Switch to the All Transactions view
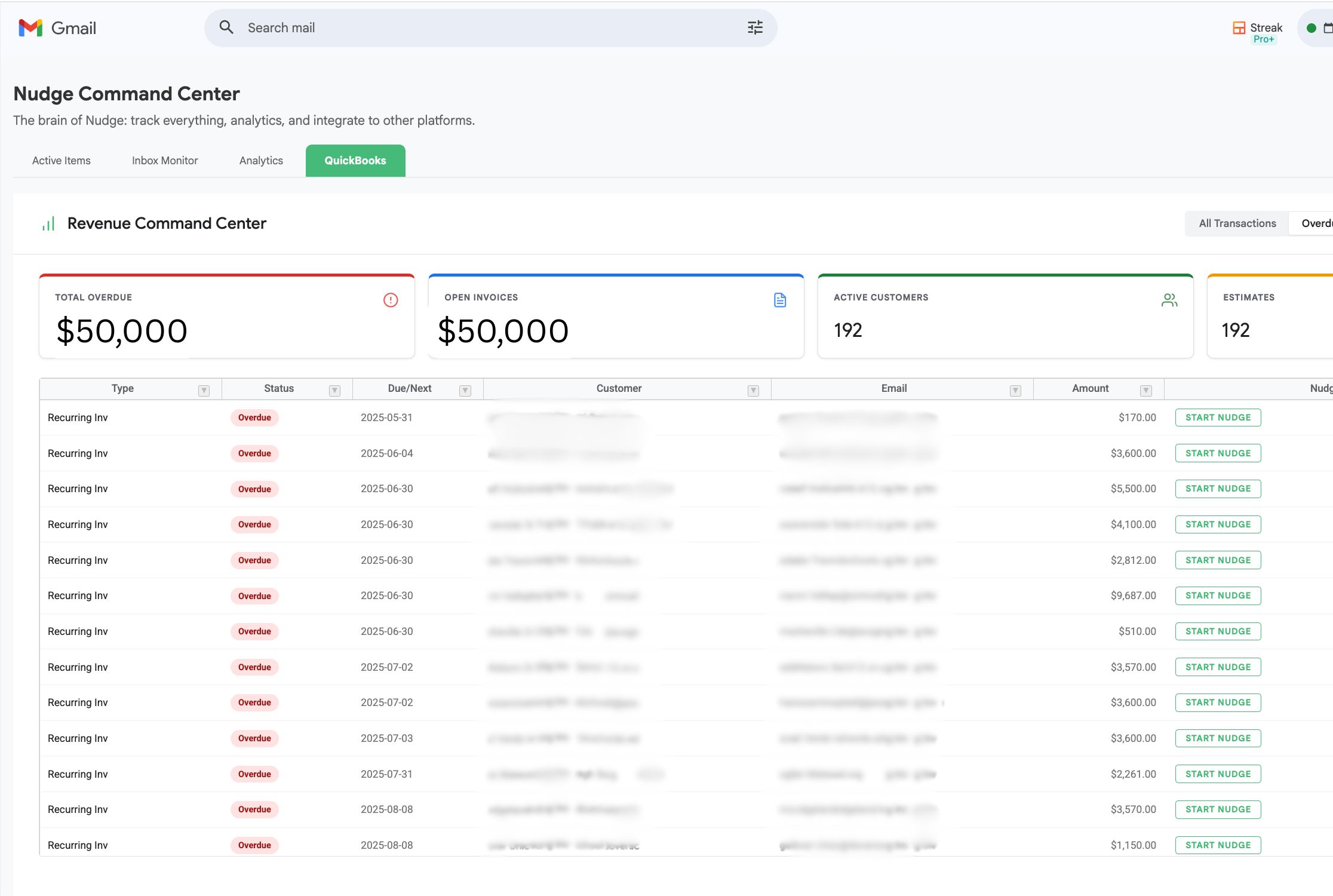 1236,223
